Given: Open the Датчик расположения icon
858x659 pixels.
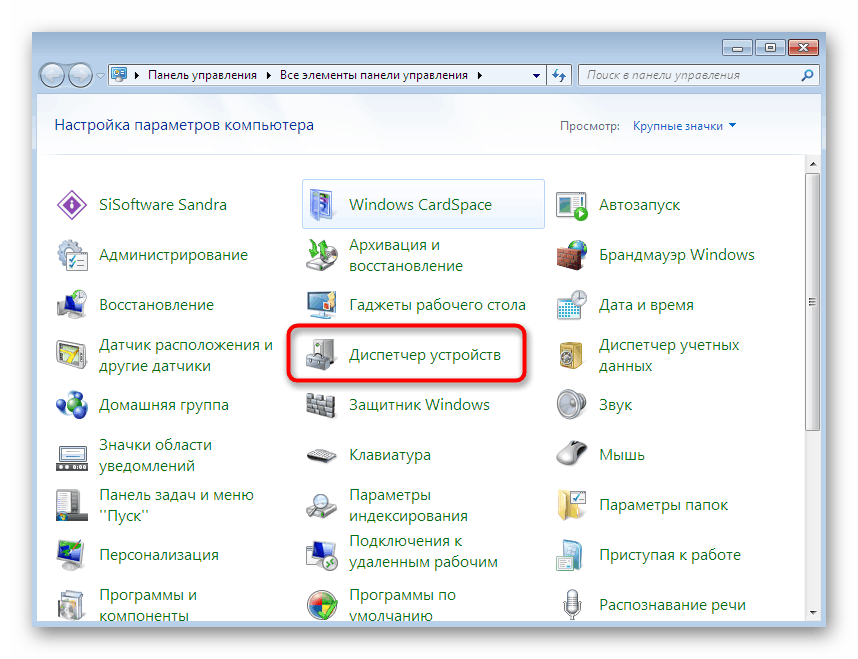Looking at the screenshot, I should click(72, 355).
